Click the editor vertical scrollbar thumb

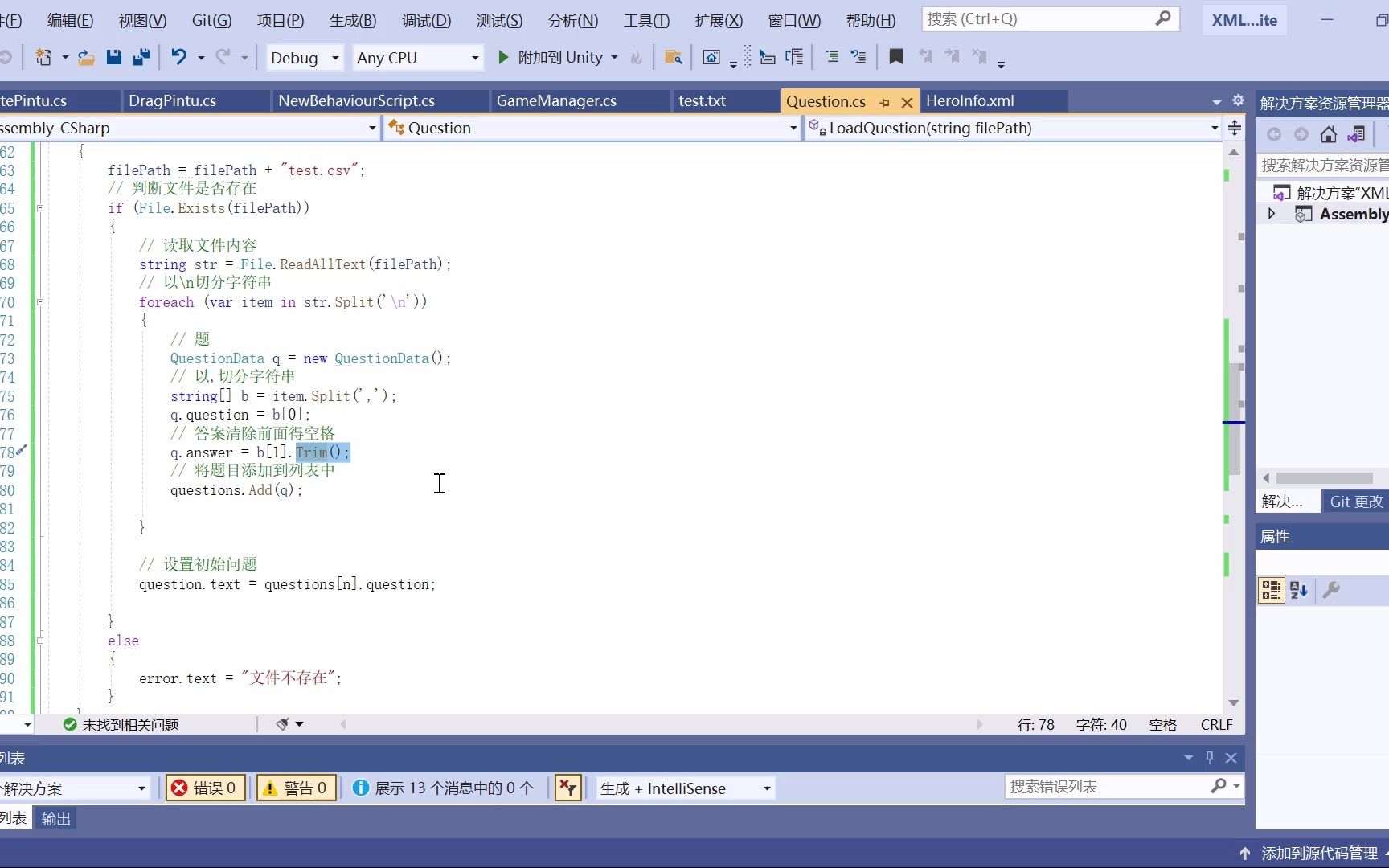(x=1234, y=418)
